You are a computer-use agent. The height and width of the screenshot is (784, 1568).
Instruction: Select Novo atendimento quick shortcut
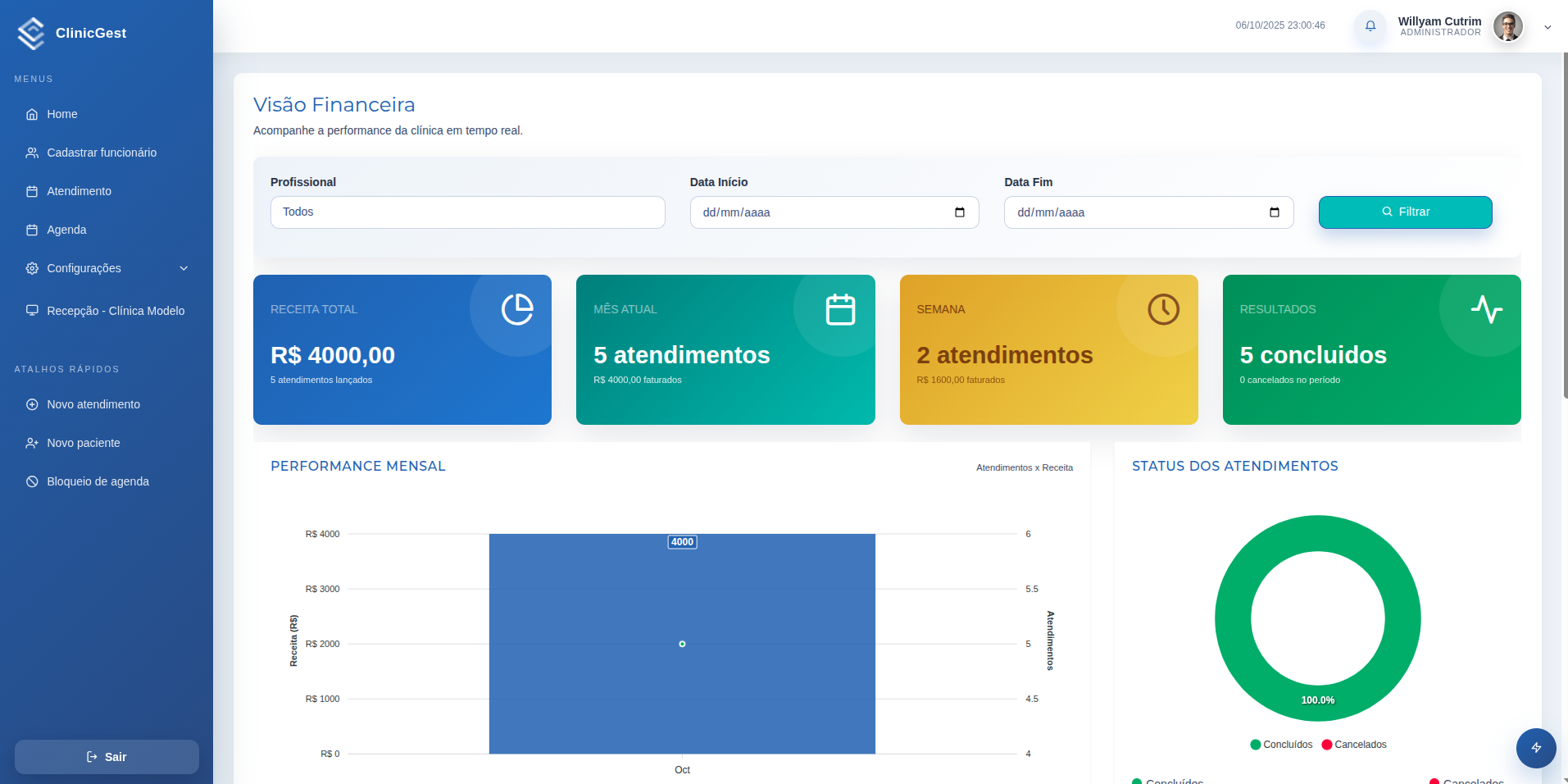point(93,404)
